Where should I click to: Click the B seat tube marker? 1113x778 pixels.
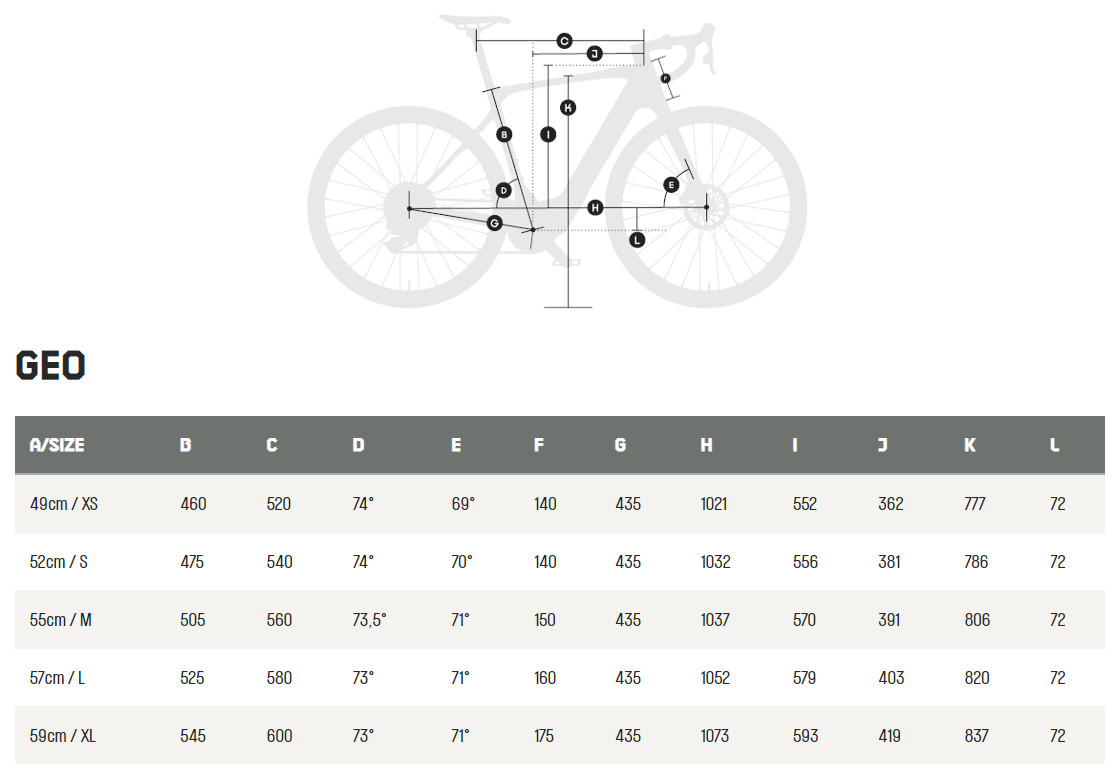pyautogui.click(x=504, y=134)
